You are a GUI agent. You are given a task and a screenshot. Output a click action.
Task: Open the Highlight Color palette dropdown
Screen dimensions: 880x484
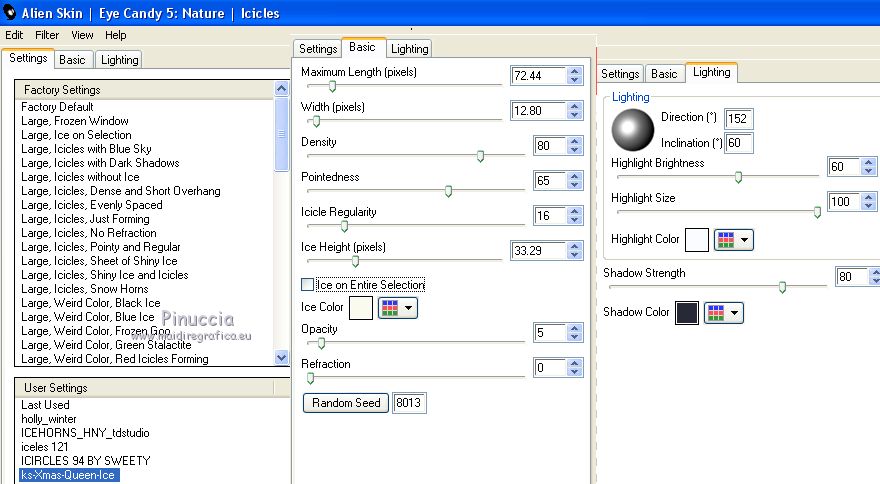pos(734,240)
